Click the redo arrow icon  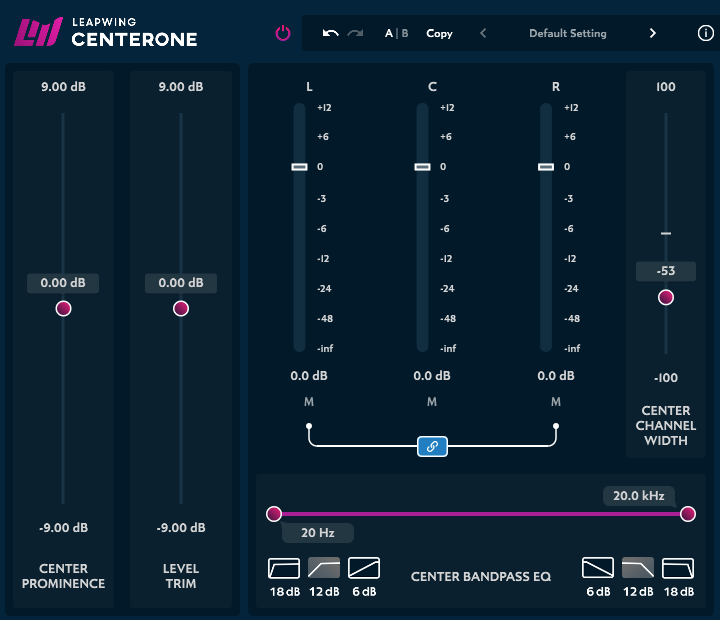tap(355, 33)
